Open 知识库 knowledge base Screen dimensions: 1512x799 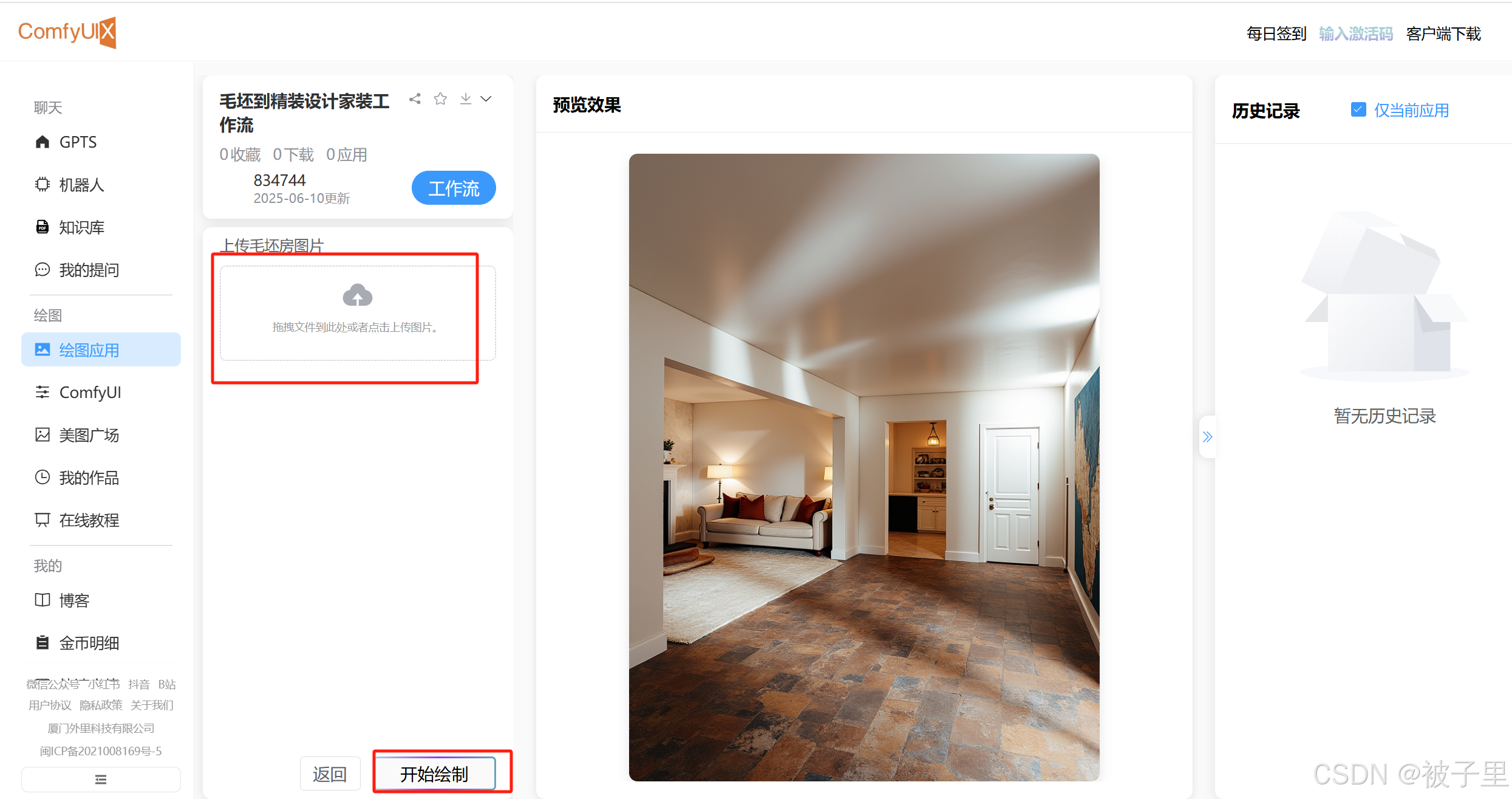point(81,227)
